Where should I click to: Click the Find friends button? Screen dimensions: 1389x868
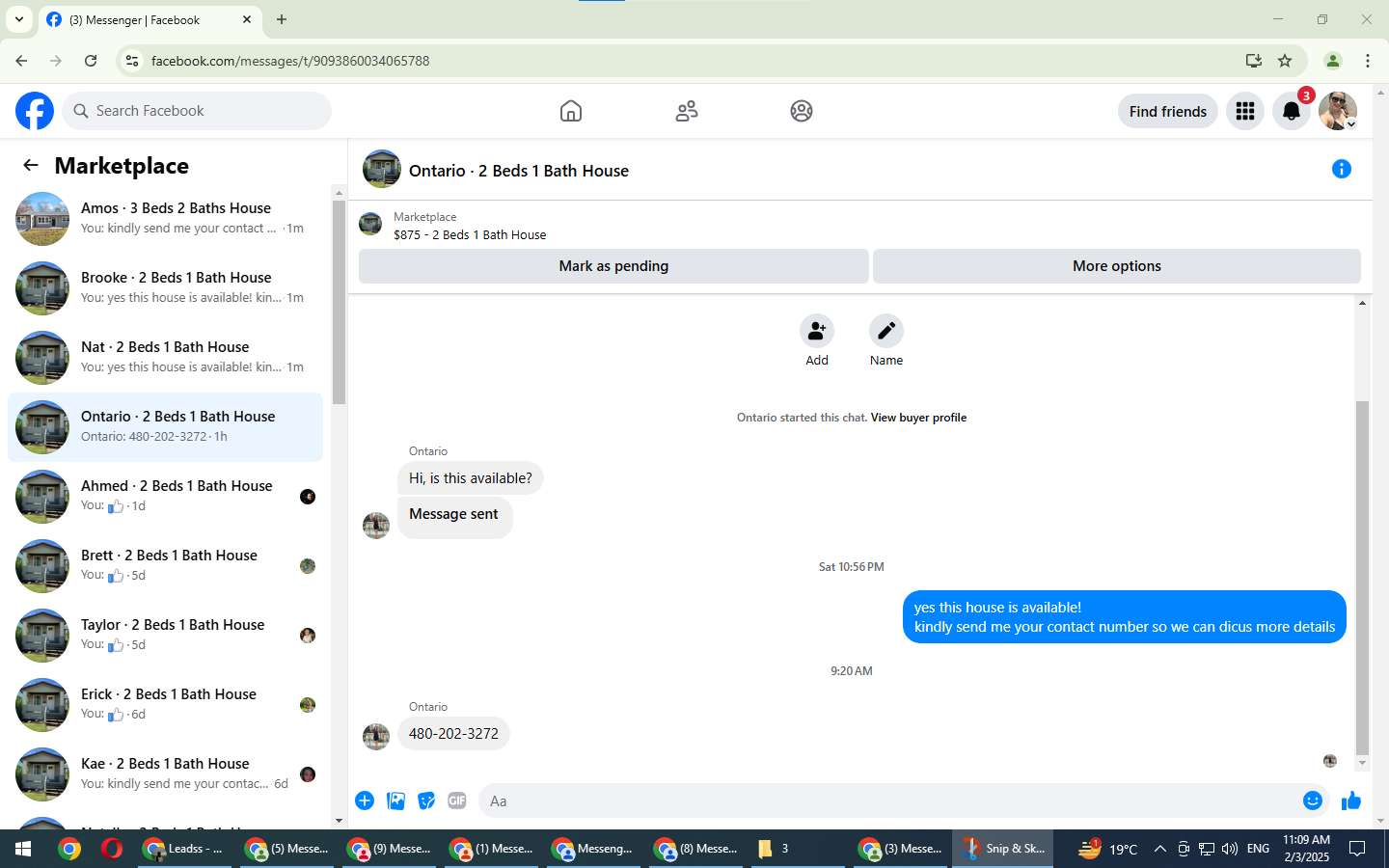pyautogui.click(x=1168, y=111)
